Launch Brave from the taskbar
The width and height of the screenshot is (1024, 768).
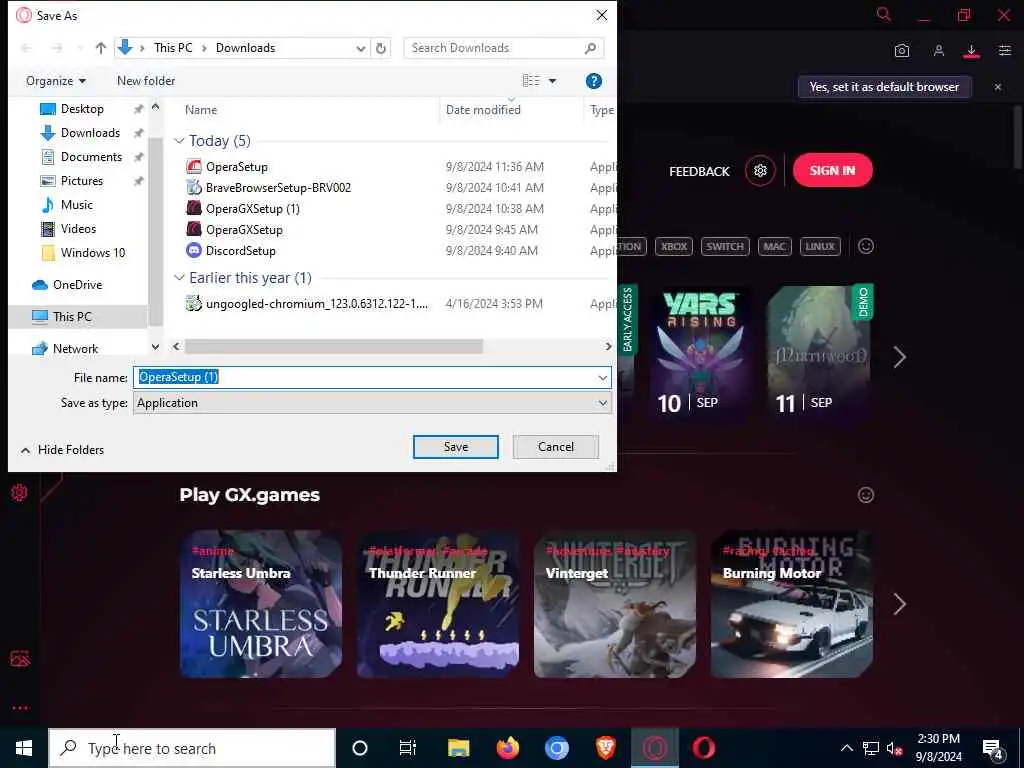tap(605, 748)
